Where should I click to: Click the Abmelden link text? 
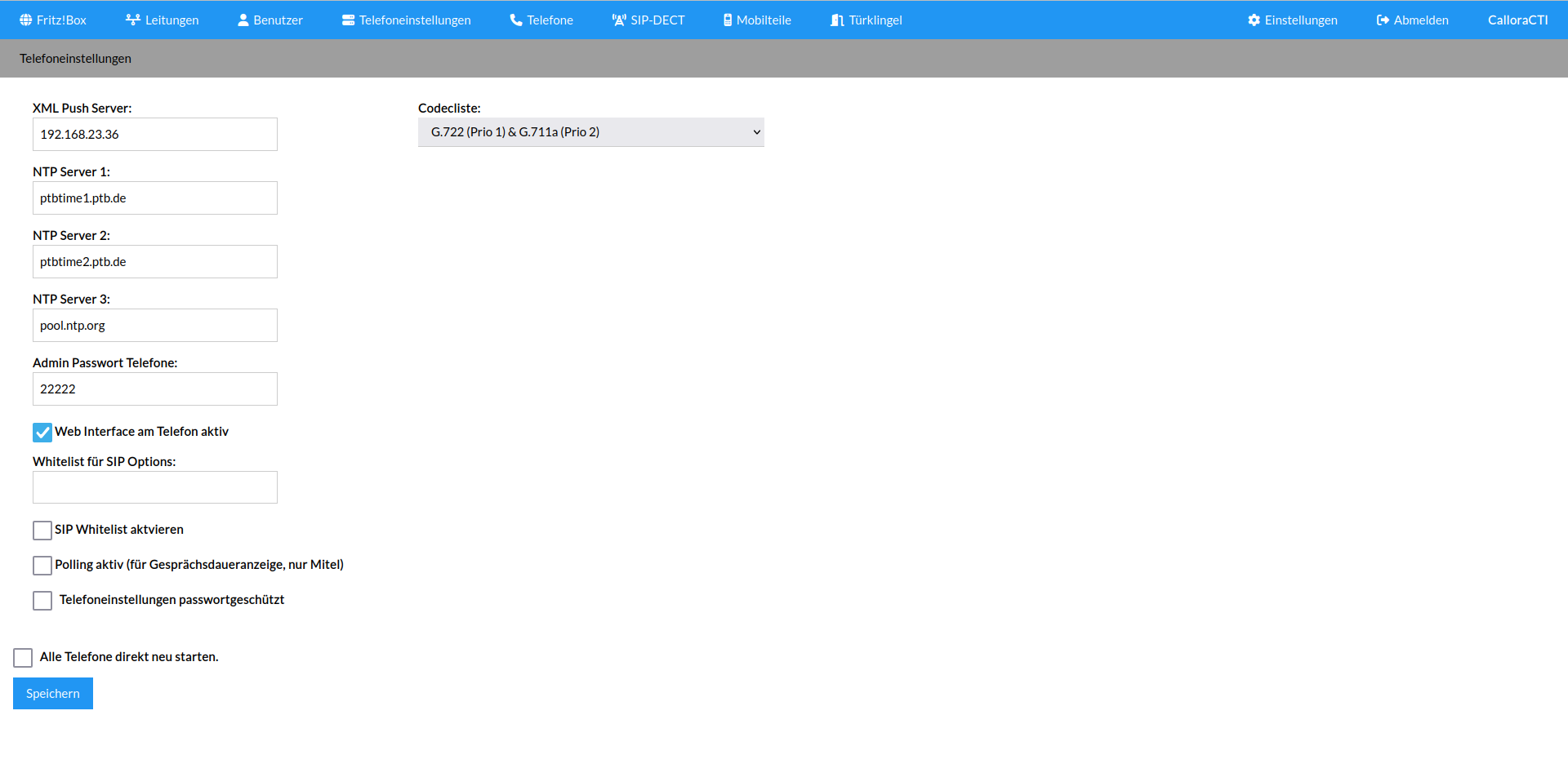tap(1421, 20)
